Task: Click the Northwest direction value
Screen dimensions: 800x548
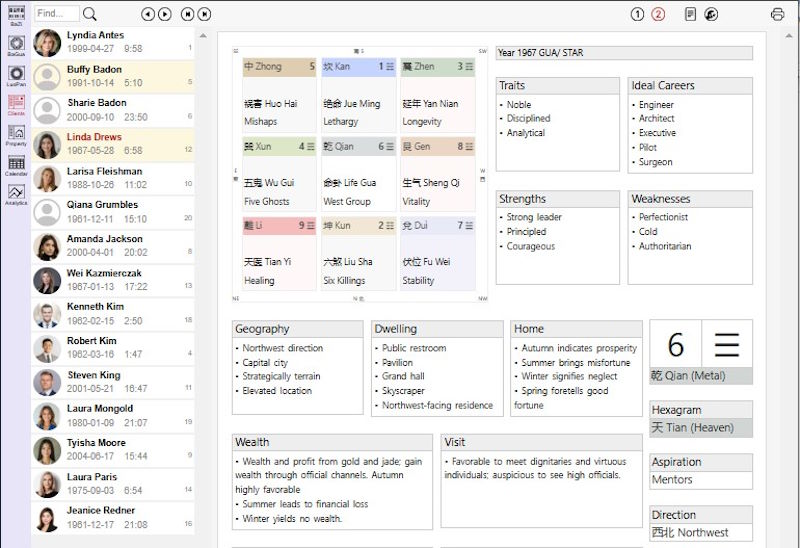Action: click(x=701, y=533)
